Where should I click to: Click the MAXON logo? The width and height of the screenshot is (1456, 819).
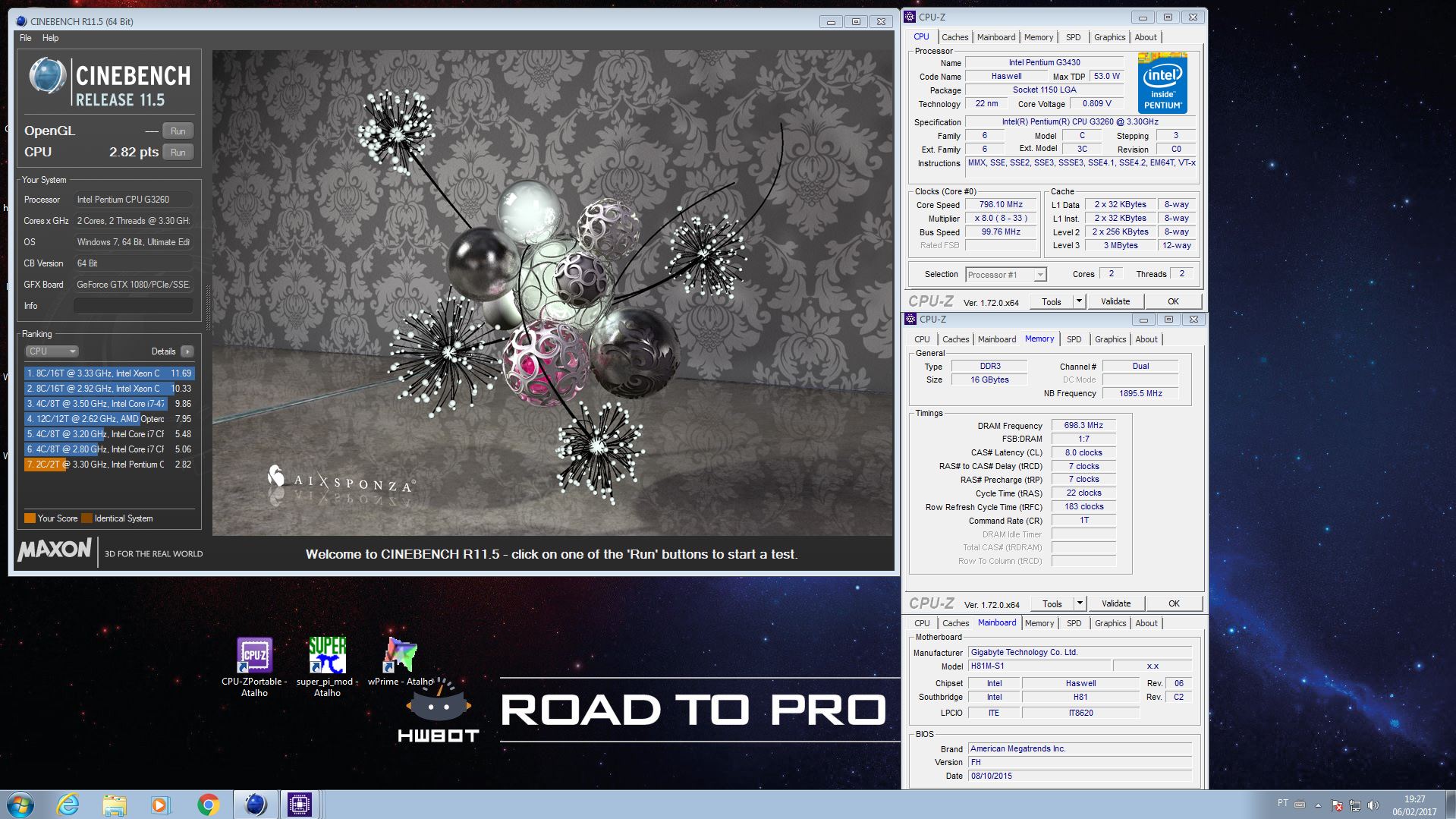[x=55, y=550]
